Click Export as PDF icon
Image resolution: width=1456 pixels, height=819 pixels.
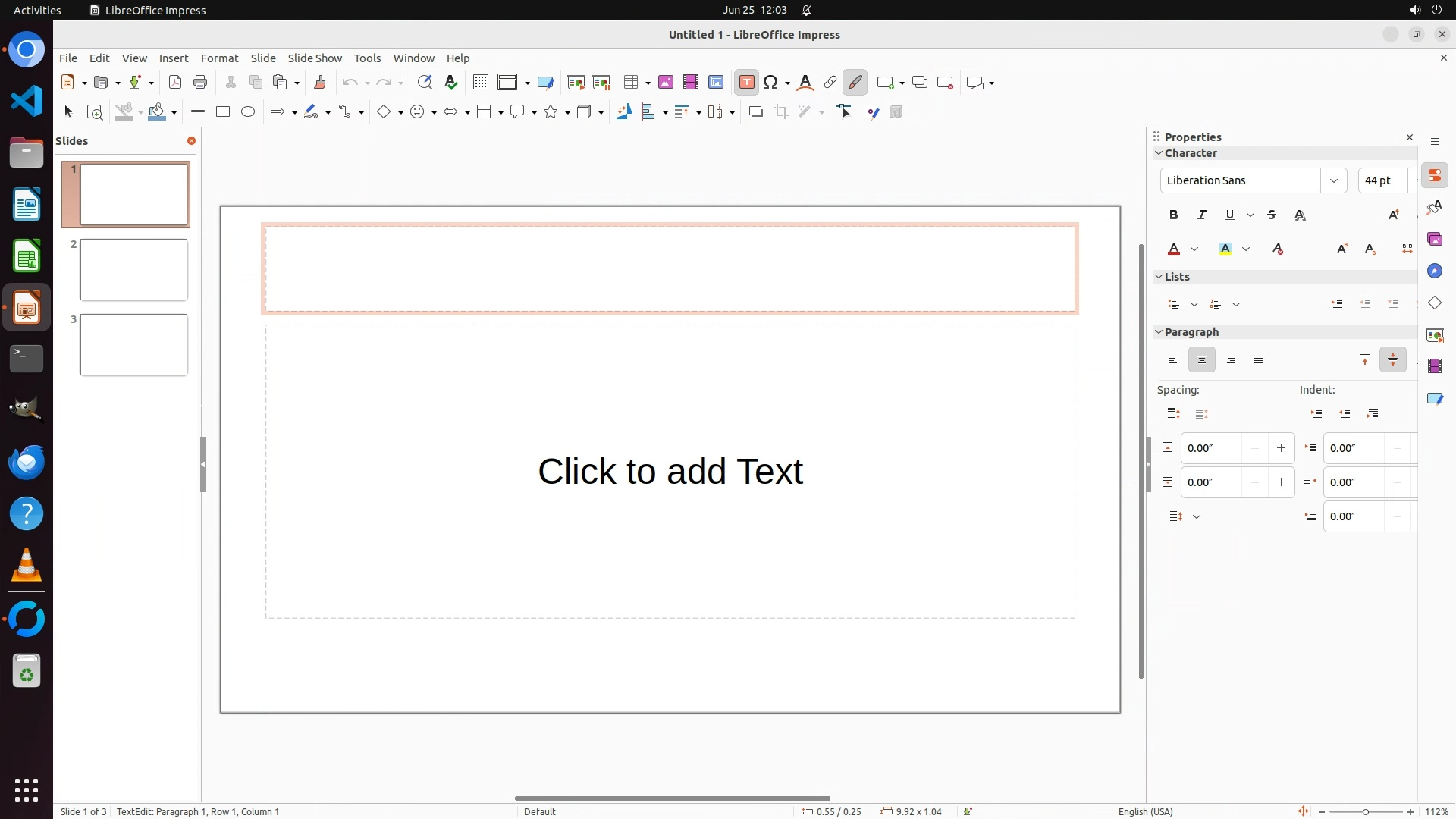(x=175, y=83)
